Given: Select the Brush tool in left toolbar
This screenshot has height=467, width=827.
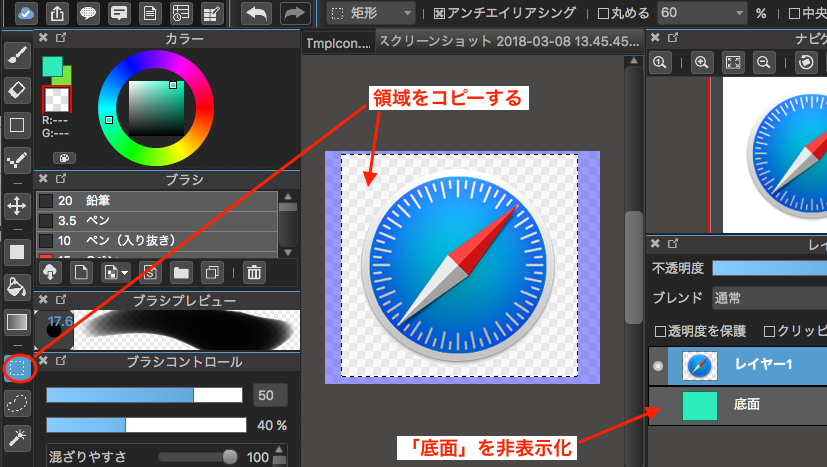Looking at the screenshot, I should click(x=17, y=55).
